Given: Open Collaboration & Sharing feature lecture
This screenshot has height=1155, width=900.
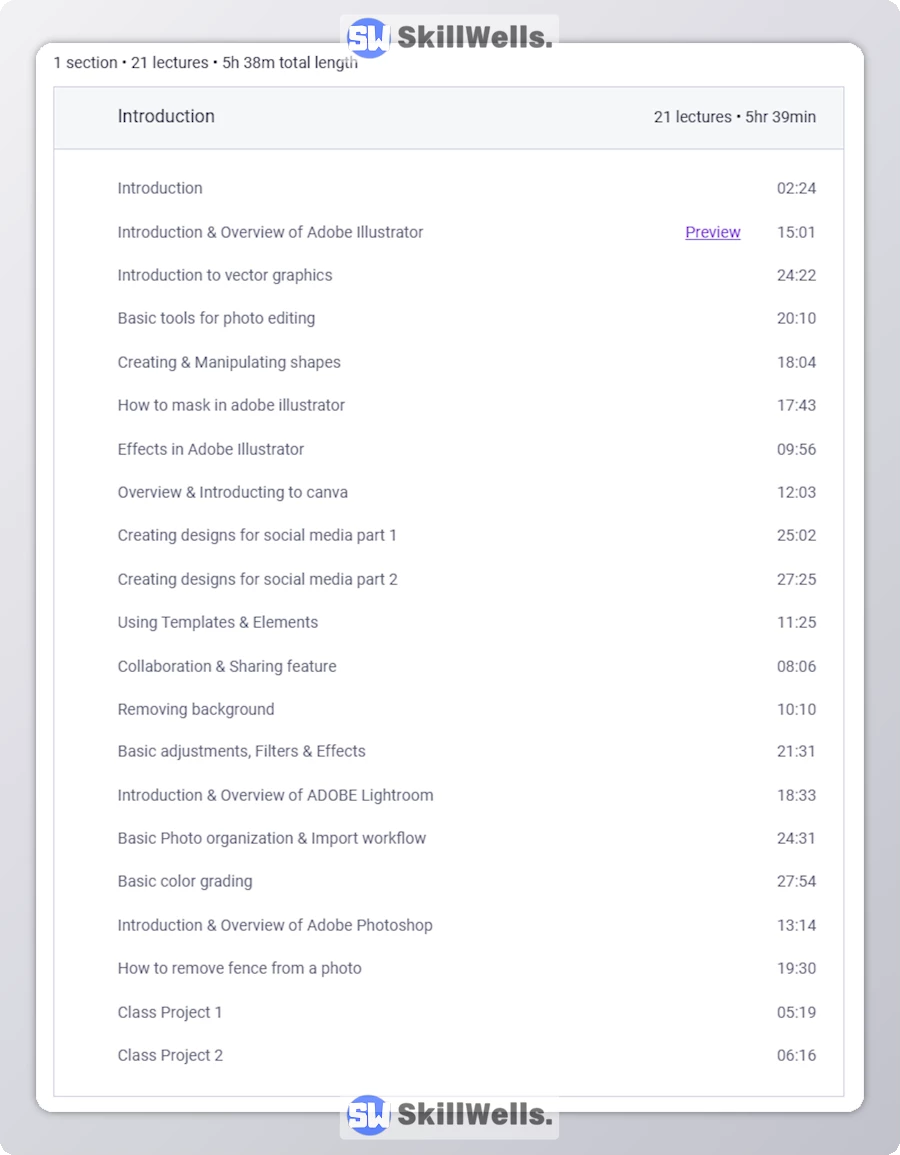Looking at the screenshot, I should pyautogui.click(x=227, y=666).
